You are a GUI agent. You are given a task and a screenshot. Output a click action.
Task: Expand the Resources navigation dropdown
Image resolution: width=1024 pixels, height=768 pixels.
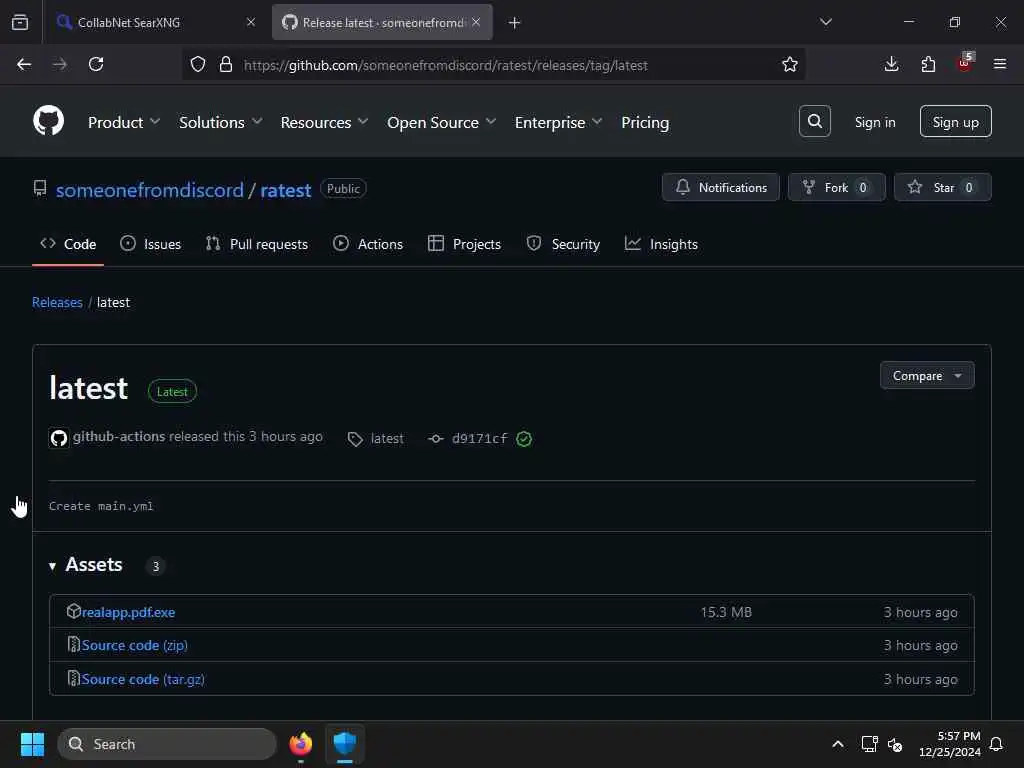point(325,122)
